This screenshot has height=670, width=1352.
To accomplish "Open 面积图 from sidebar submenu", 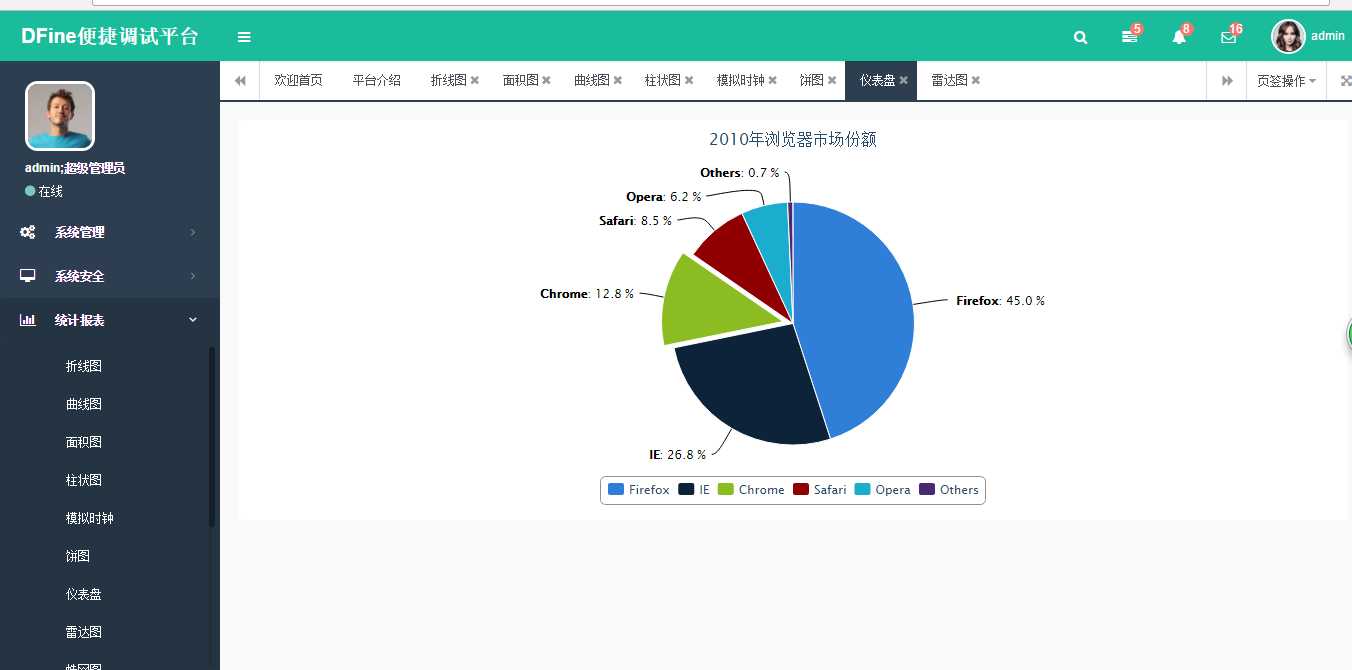I will (84, 442).
